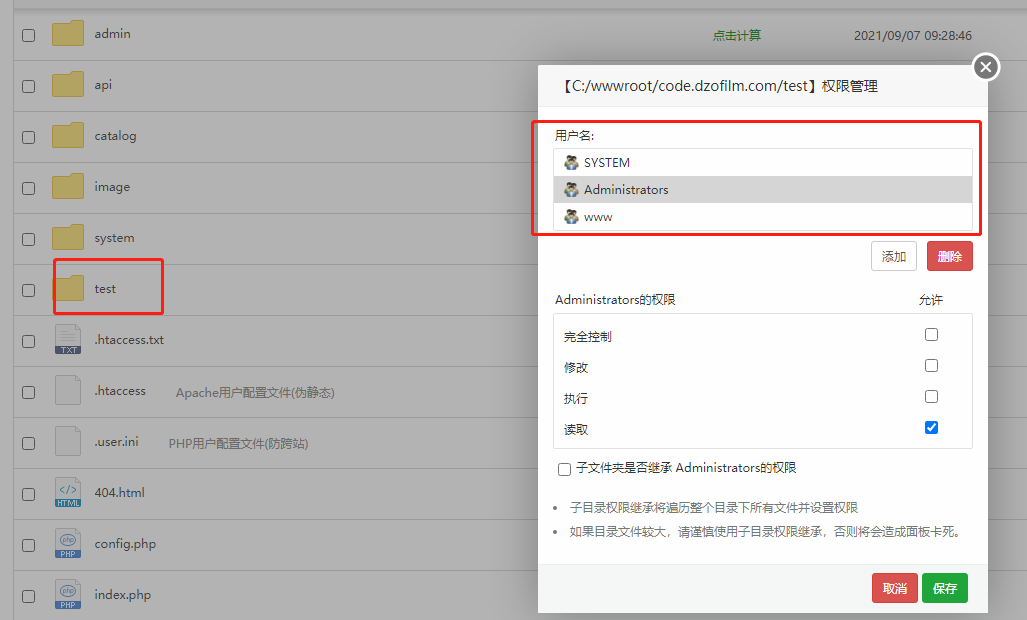
Task: Click the index.php PHP file icon
Action: tap(68, 595)
